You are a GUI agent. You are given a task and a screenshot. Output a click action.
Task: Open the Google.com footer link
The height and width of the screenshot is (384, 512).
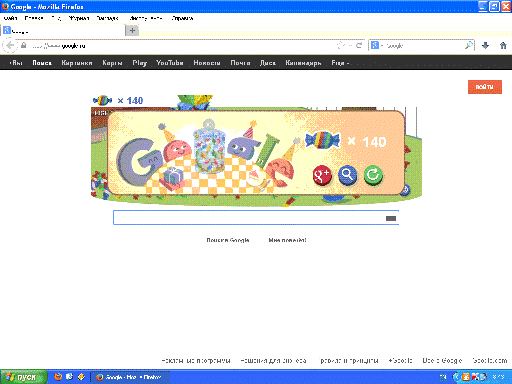click(x=490, y=360)
